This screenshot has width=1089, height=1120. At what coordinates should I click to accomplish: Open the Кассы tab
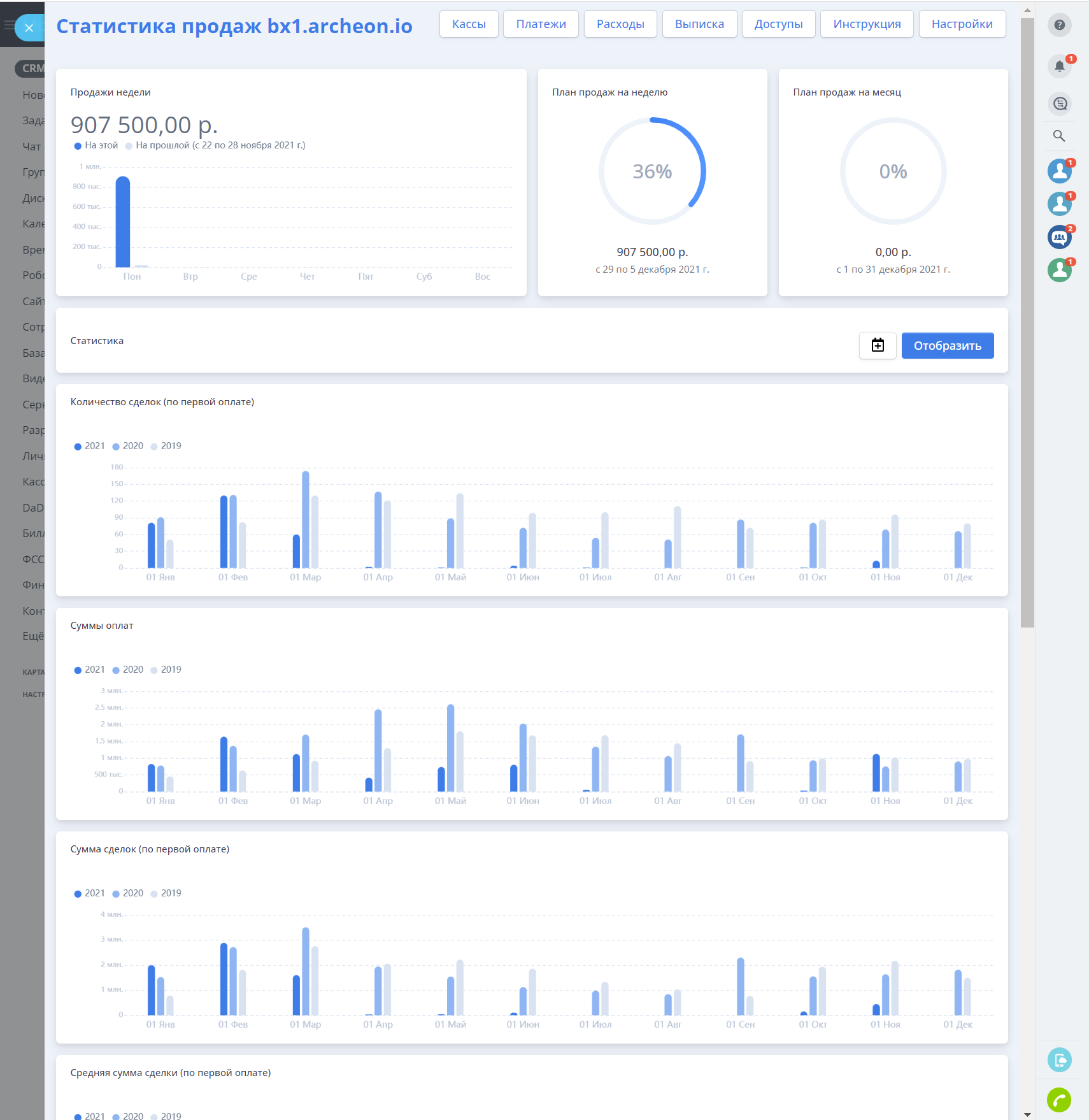pyautogui.click(x=469, y=24)
